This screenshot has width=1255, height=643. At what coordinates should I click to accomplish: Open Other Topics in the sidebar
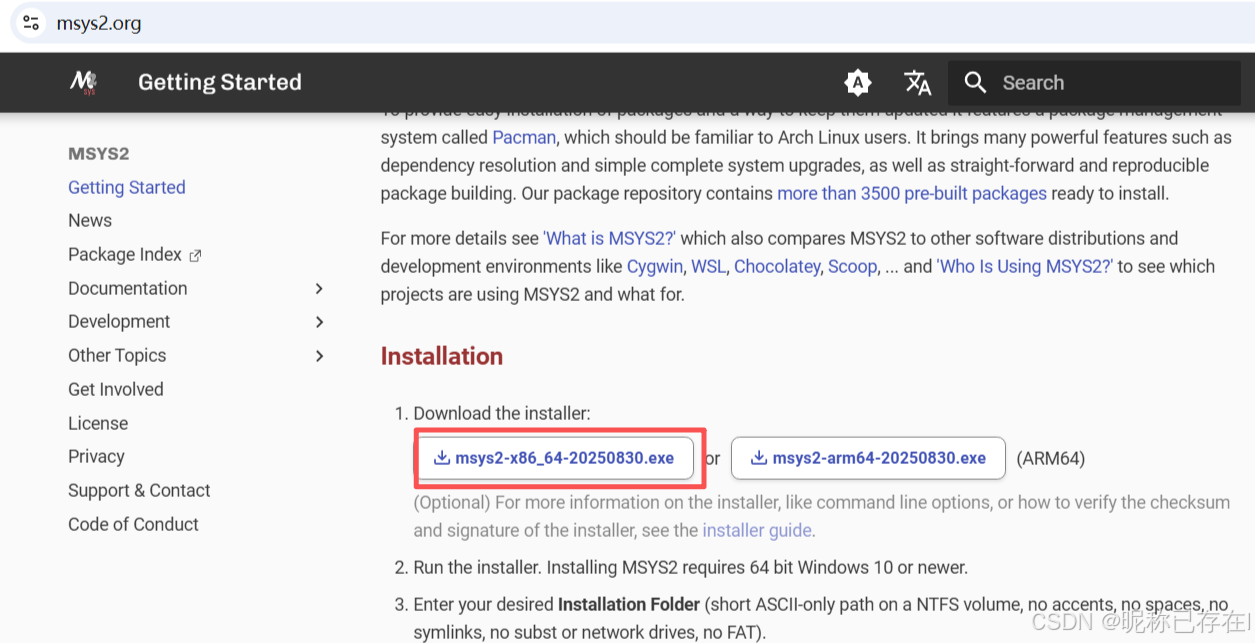click(117, 355)
